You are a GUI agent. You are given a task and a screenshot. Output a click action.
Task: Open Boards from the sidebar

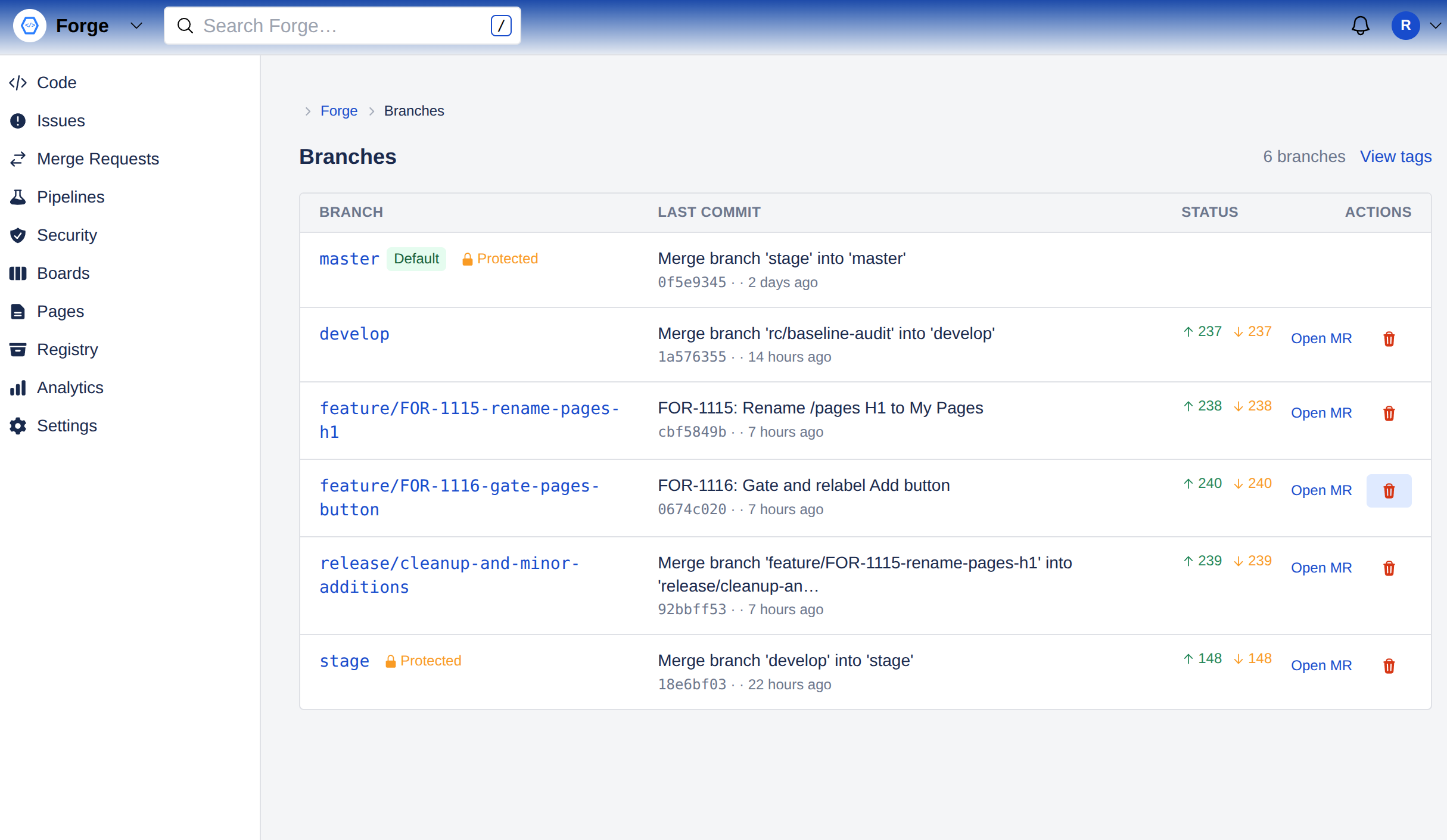point(63,273)
